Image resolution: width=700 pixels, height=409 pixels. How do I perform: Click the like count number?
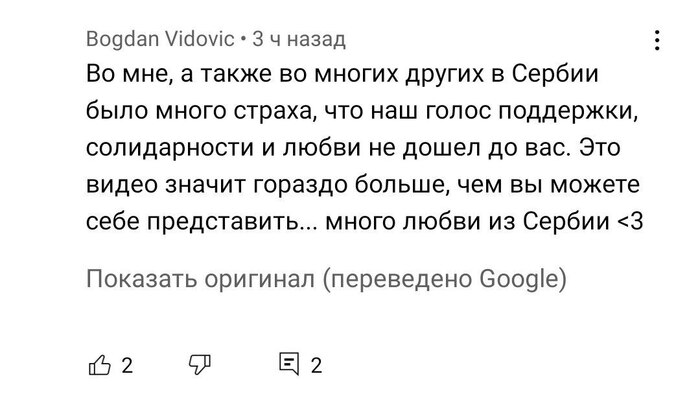click(127, 366)
